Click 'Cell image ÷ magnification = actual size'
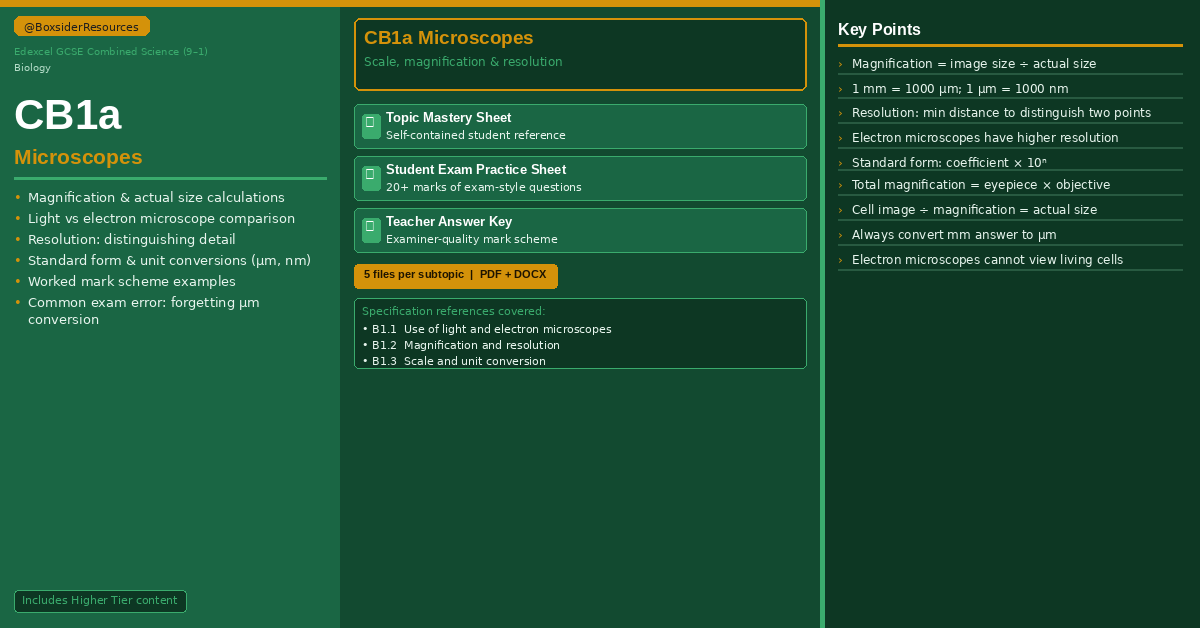The width and height of the screenshot is (1200, 628). 974,210
